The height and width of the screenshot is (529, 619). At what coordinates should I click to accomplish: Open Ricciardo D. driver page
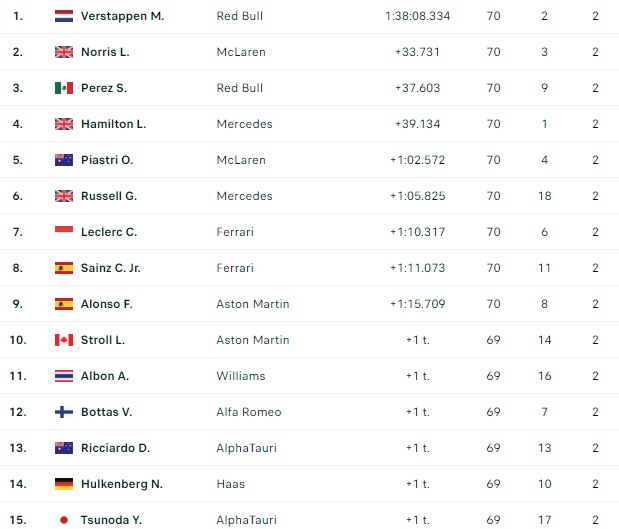pos(115,448)
